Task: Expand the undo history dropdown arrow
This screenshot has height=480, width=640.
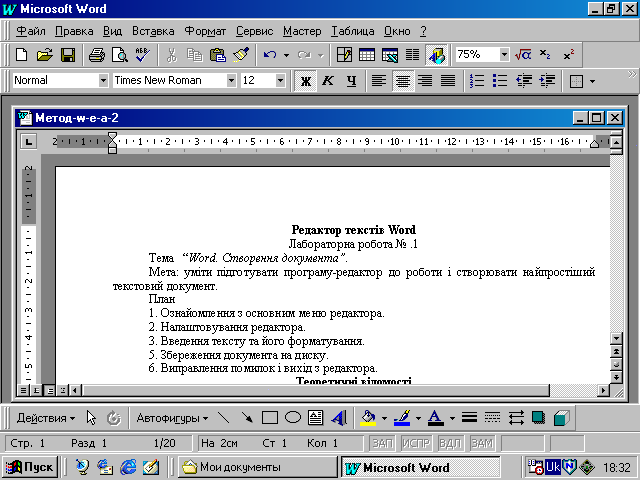Action: point(286,55)
